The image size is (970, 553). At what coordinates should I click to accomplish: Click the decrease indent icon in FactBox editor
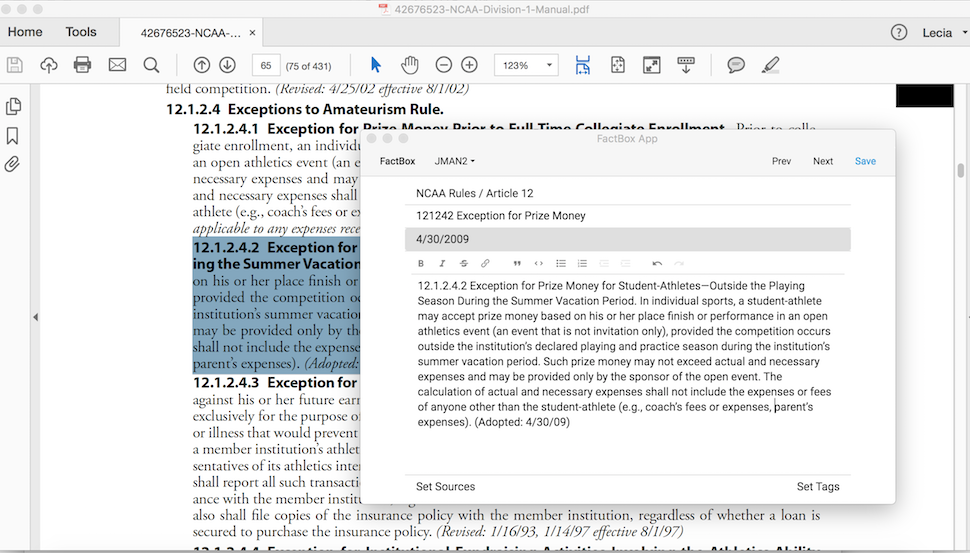pyautogui.click(x=604, y=264)
